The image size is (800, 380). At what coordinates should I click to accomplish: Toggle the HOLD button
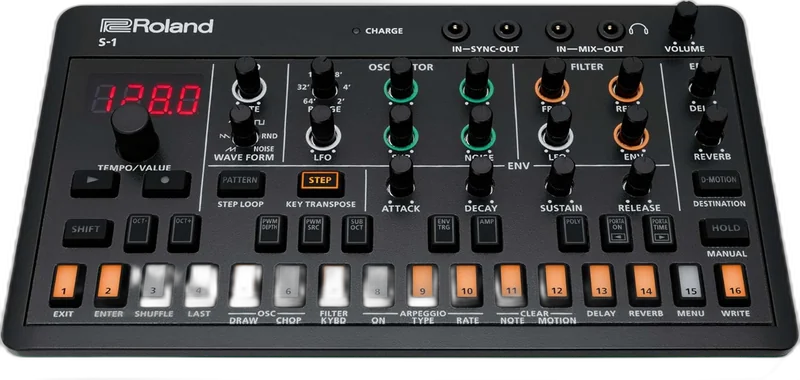(x=724, y=232)
